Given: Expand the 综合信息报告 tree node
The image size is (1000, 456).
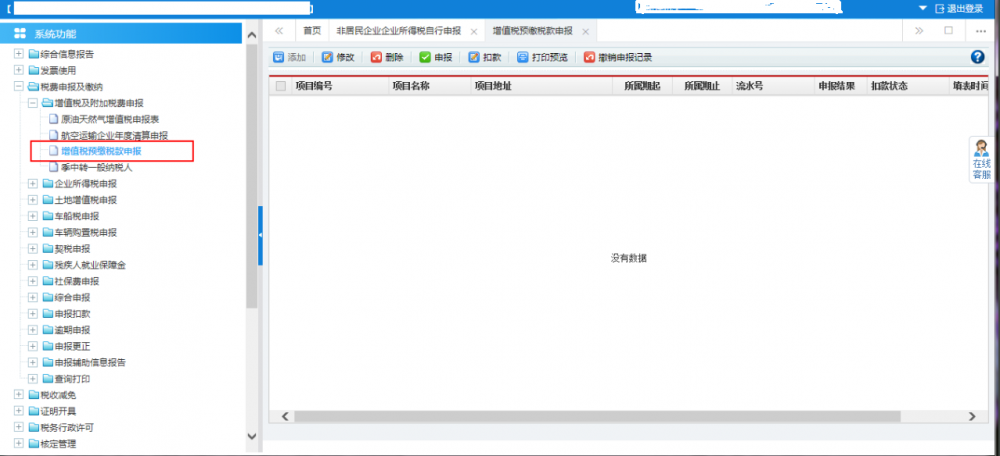Looking at the screenshot, I should tap(18, 54).
